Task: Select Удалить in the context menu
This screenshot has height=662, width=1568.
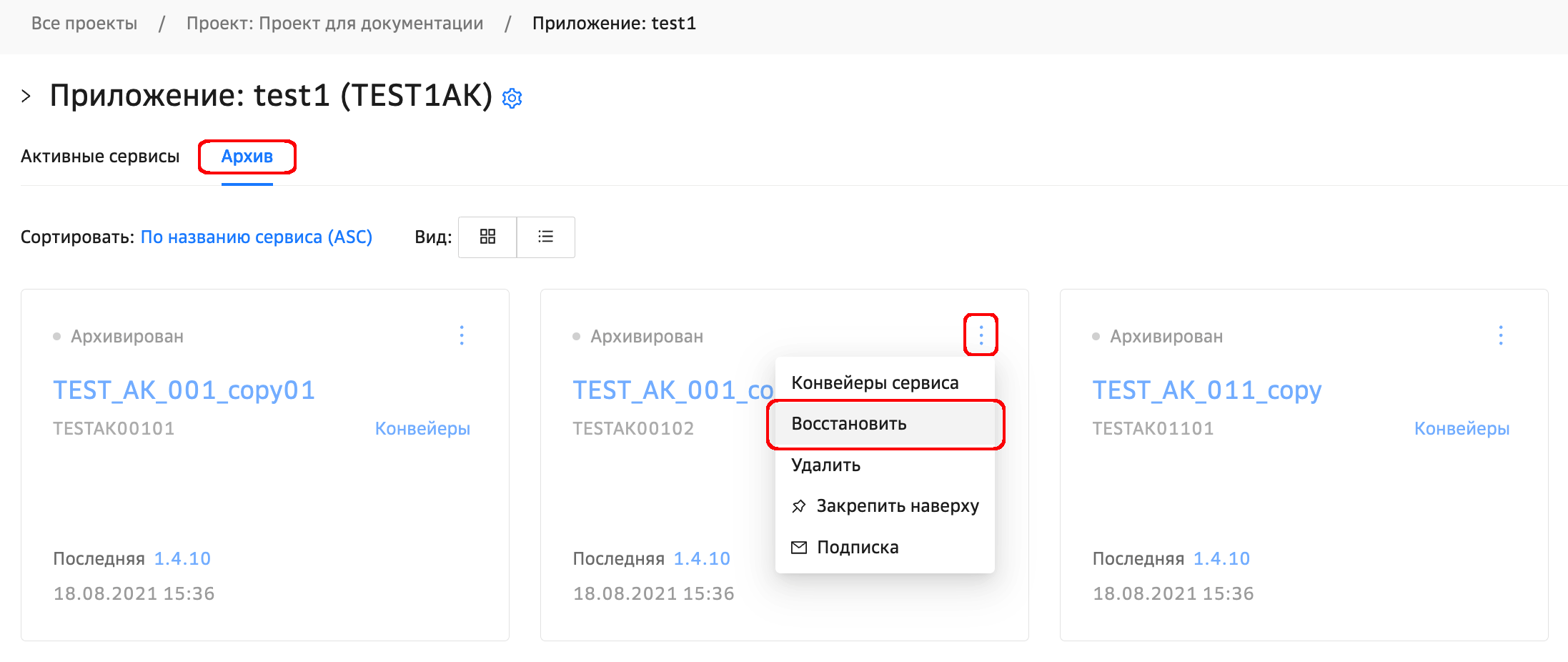Action: click(x=825, y=465)
